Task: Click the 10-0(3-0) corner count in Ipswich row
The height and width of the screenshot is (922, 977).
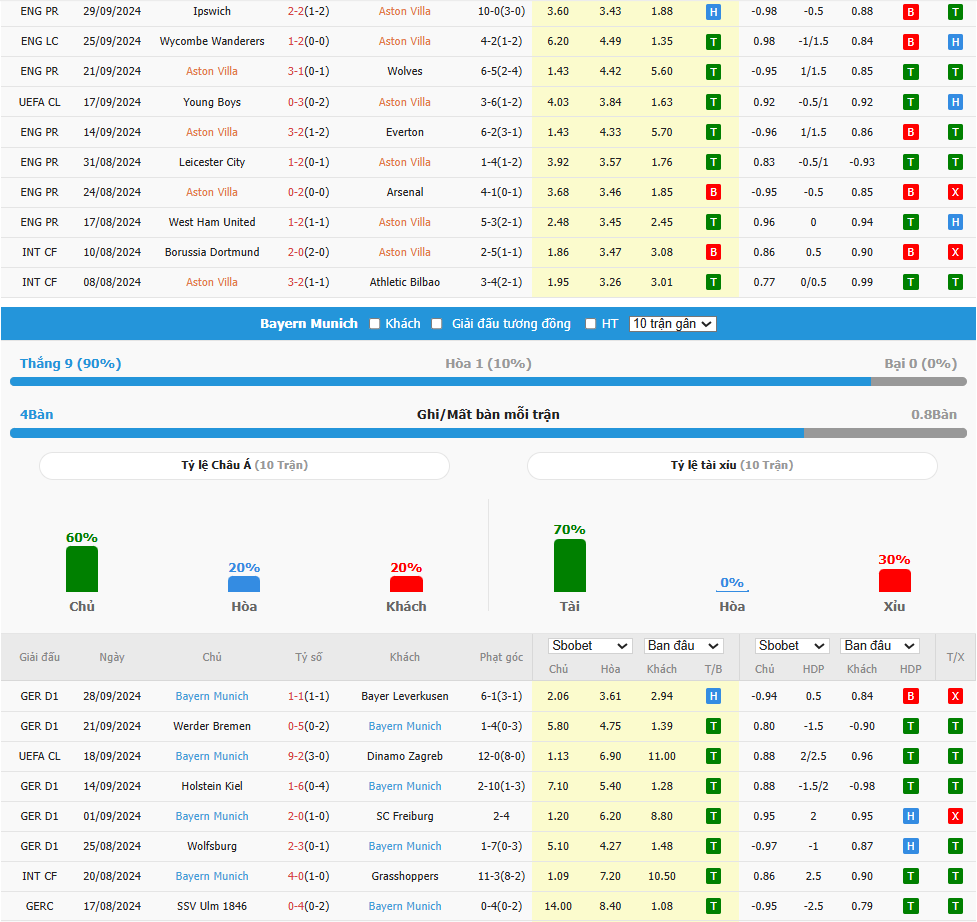Action: tap(502, 12)
